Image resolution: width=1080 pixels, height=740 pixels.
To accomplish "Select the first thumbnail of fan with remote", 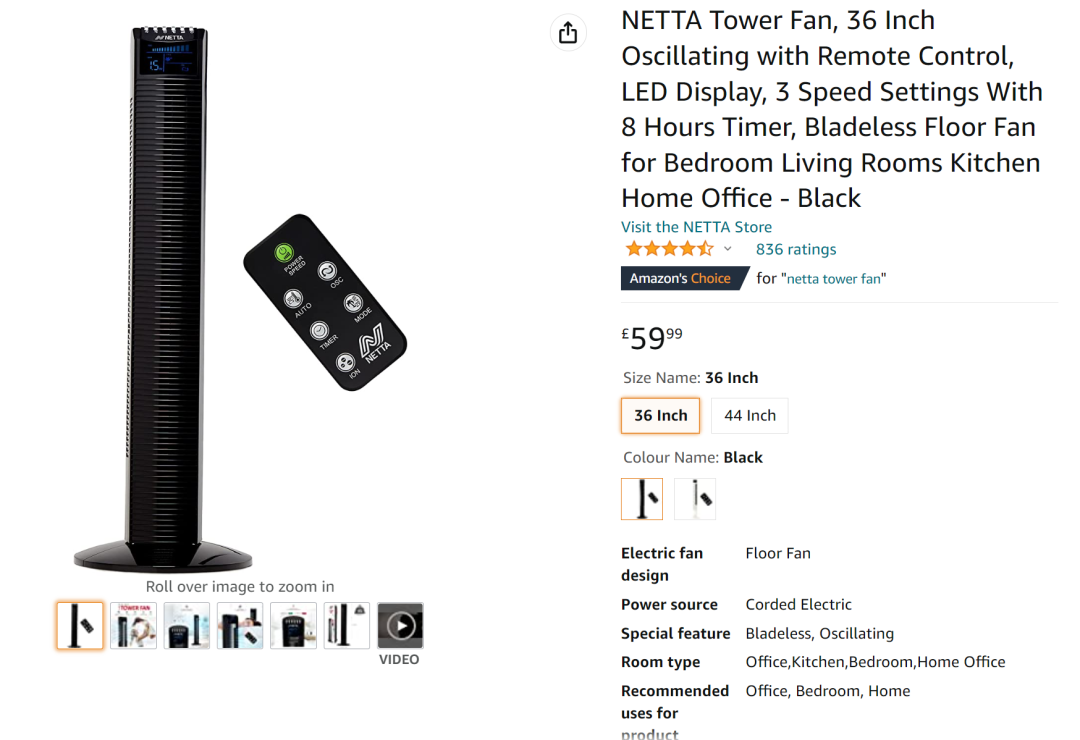I will coord(80,626).
